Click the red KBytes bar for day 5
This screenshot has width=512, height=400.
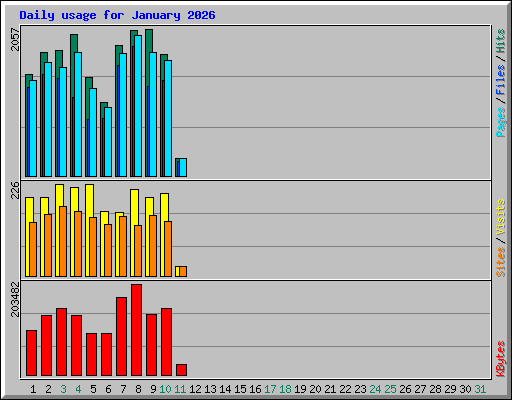click(x=91, y=354)
